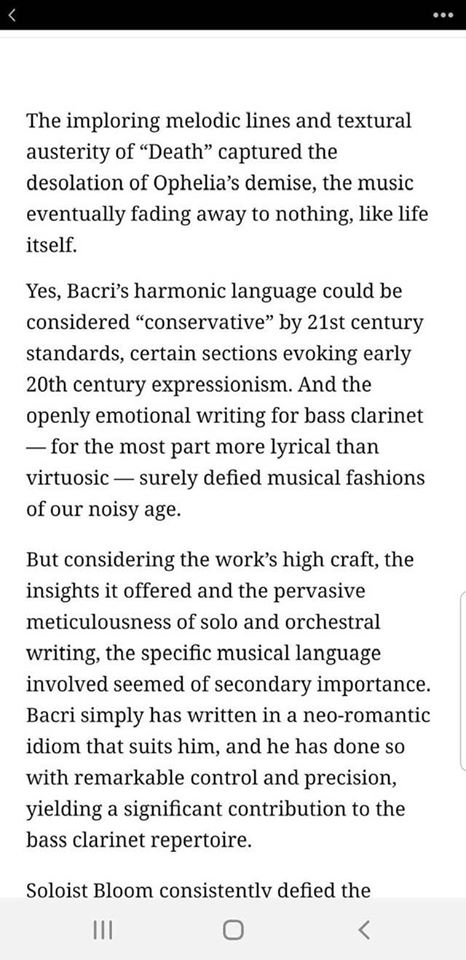
Task: Select the word "itself" ending first paragraph
Action: click(x=51, y=246)
